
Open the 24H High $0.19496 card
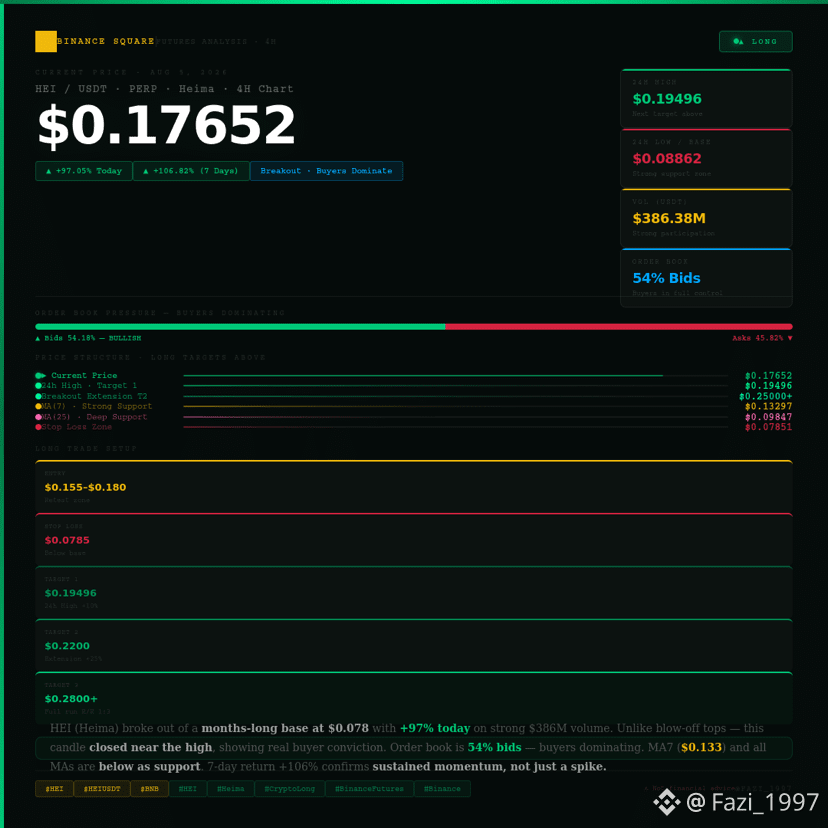pos(706,98)
